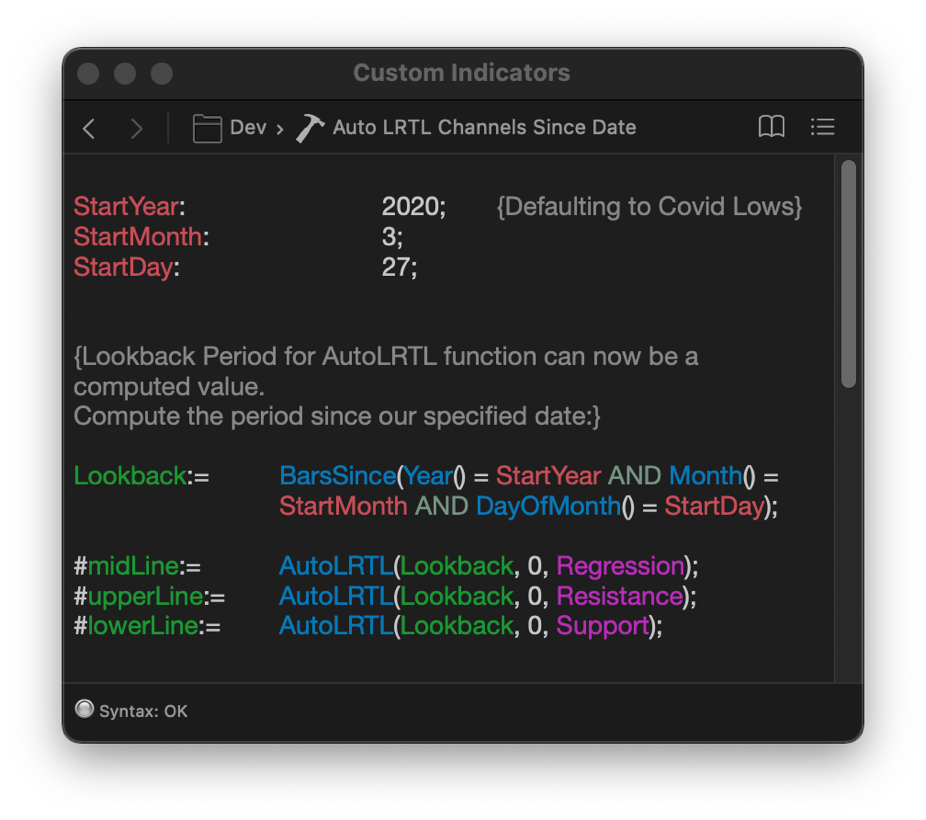Select the Dev breadcrumb label
This screenshot has width=926, height=820.
(248, 128)
